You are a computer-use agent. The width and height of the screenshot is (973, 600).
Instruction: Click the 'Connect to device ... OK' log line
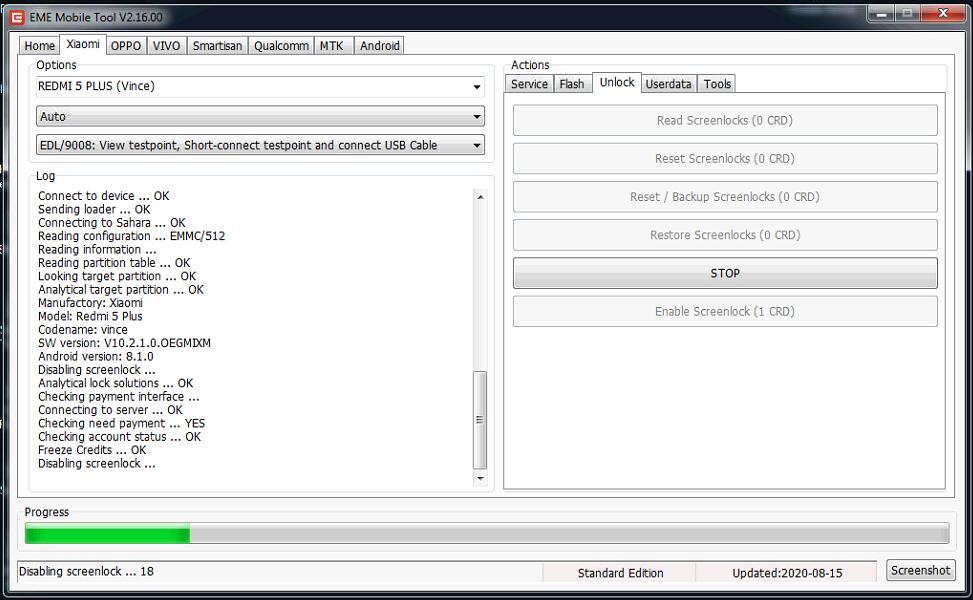tap(104, 196)
